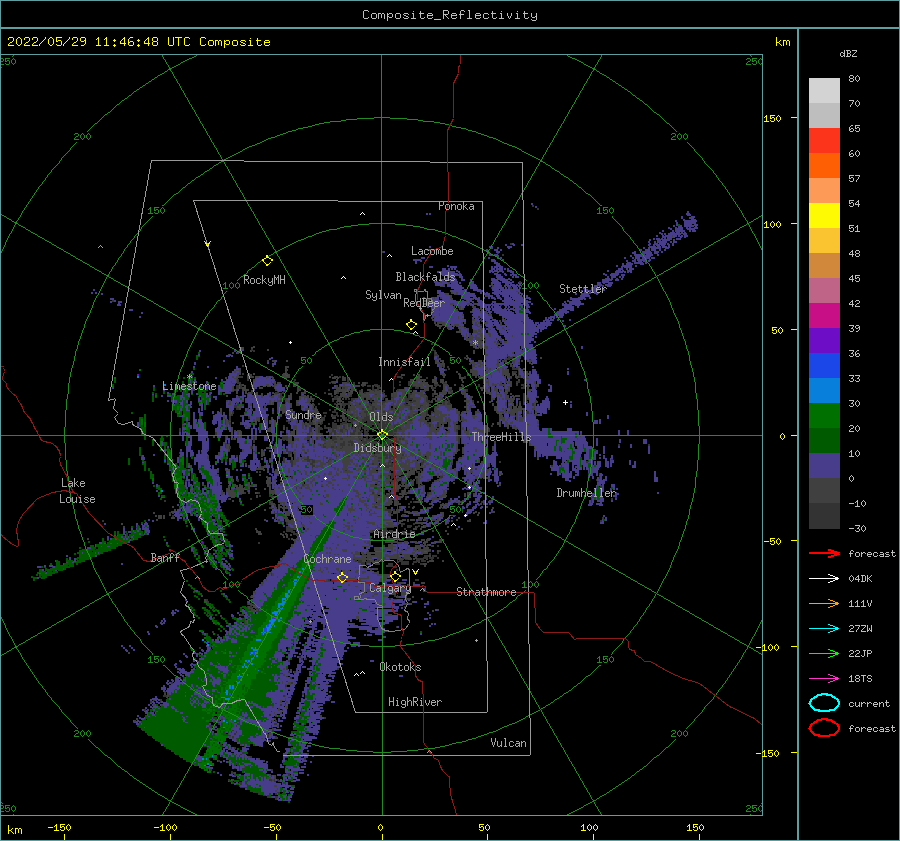
Task: Click the yellow diamond marker above Calgary
Action: [395, 576]
